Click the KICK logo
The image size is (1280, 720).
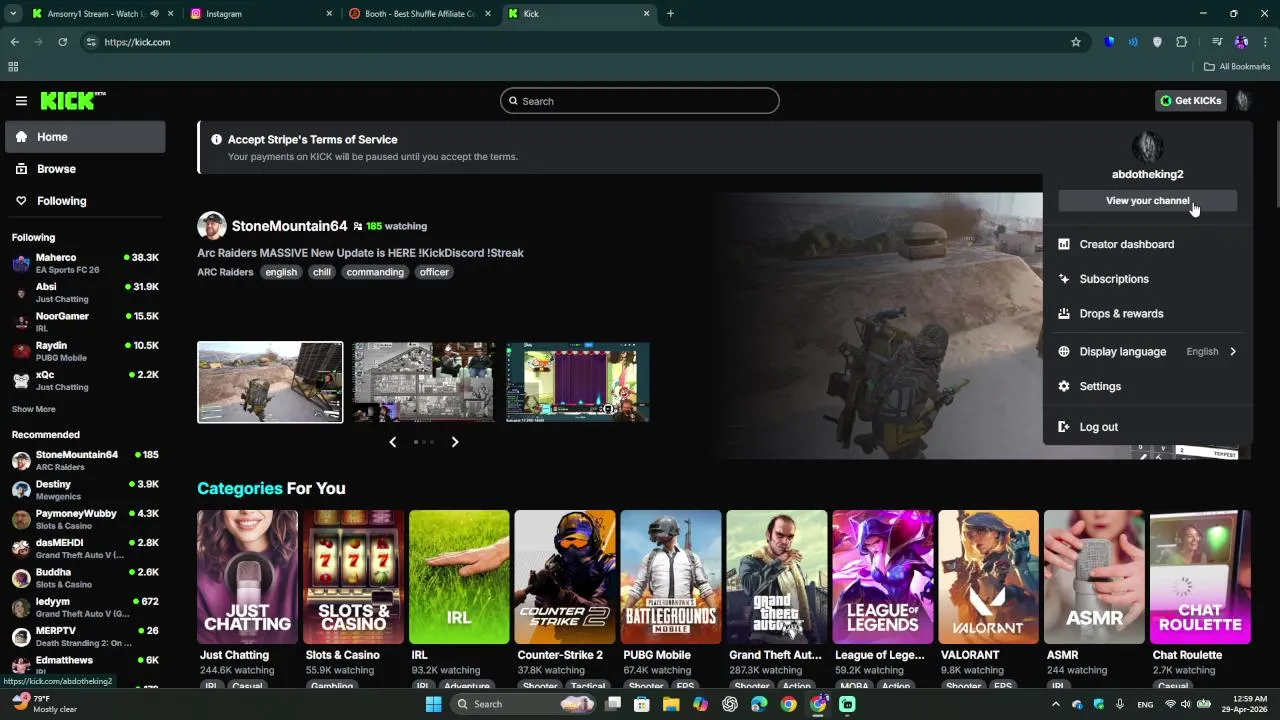tap(73, 100)
